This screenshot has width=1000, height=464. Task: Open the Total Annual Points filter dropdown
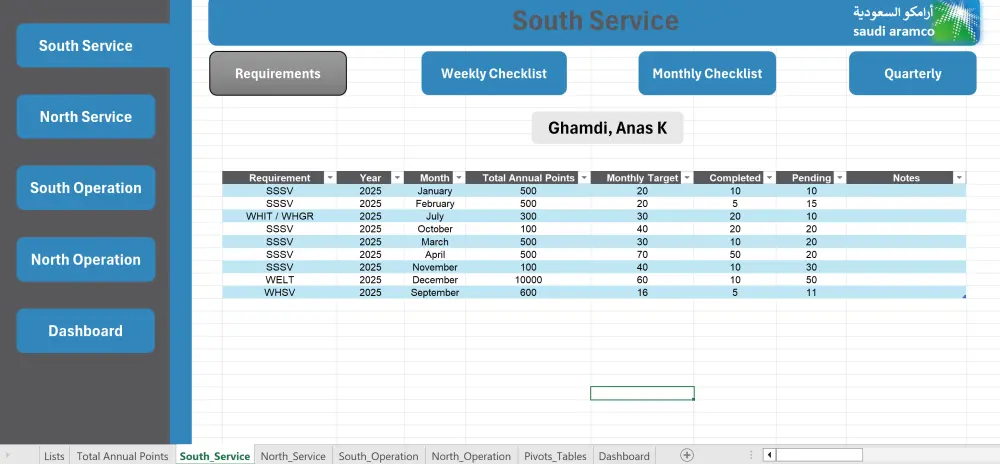coord(584,178)
